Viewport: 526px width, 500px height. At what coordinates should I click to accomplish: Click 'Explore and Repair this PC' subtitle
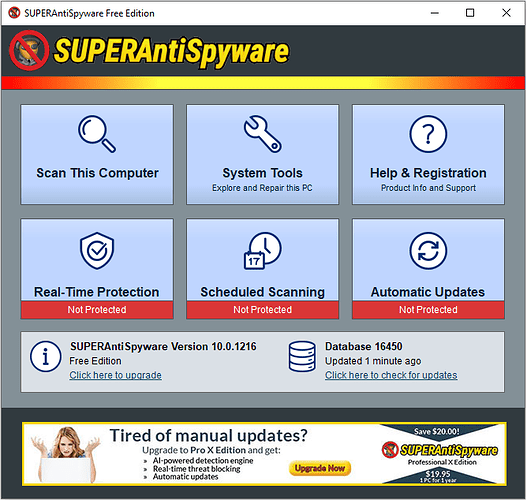pyautogui.click(x=262, y=188)
